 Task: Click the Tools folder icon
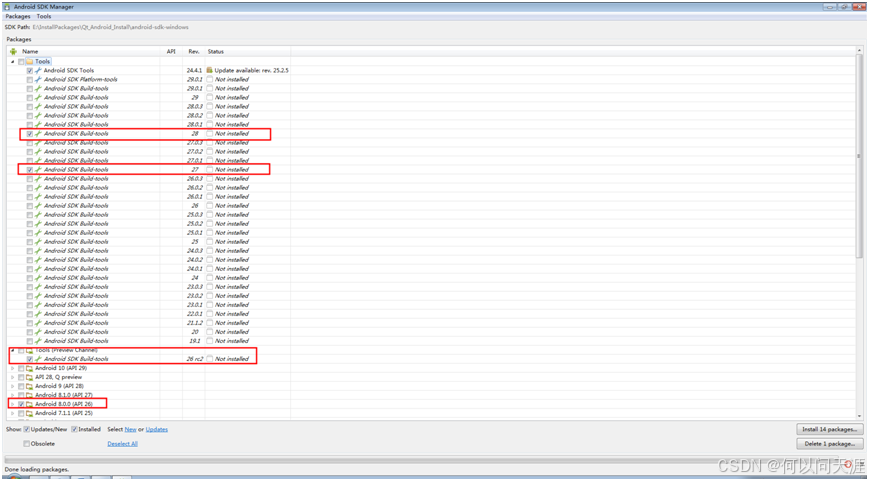coord(29,62)
